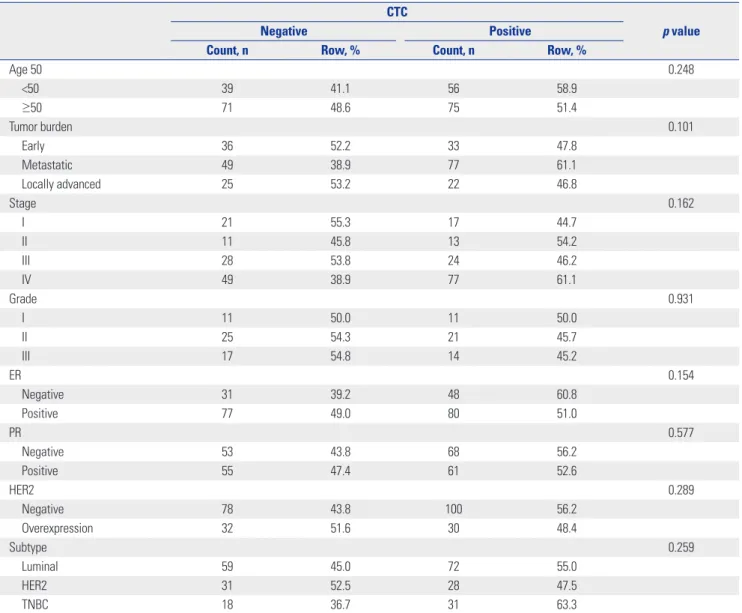
Task: Click the ≥50 age row label
Action: [32, 108]
